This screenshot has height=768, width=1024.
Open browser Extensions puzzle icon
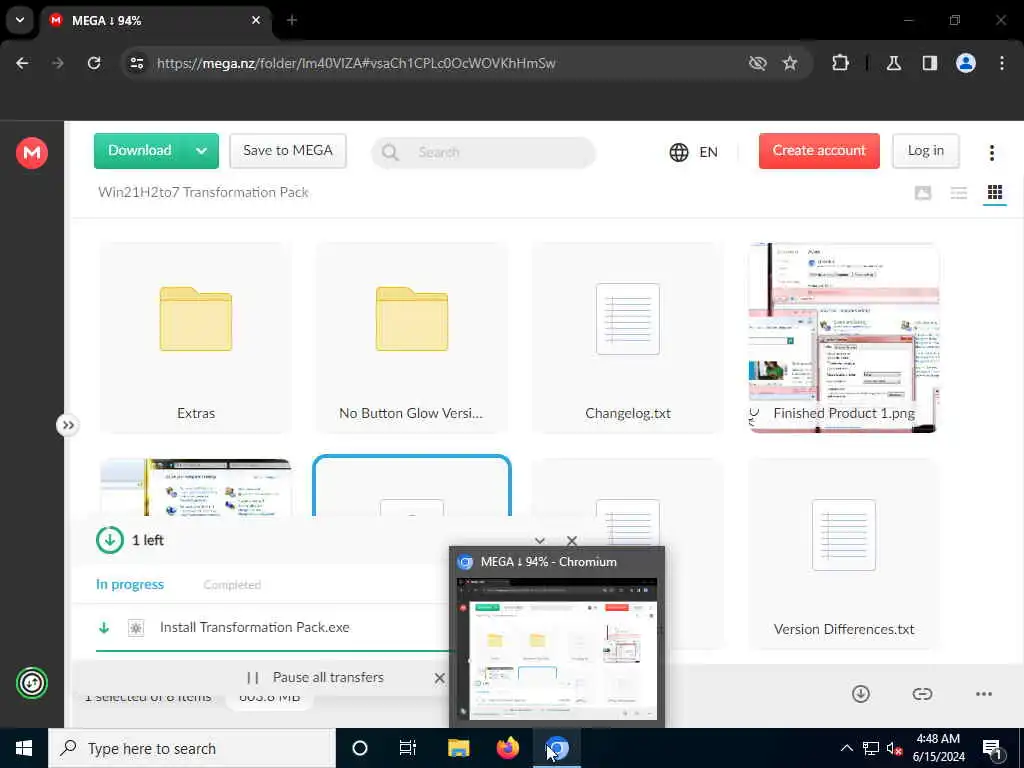840,63
